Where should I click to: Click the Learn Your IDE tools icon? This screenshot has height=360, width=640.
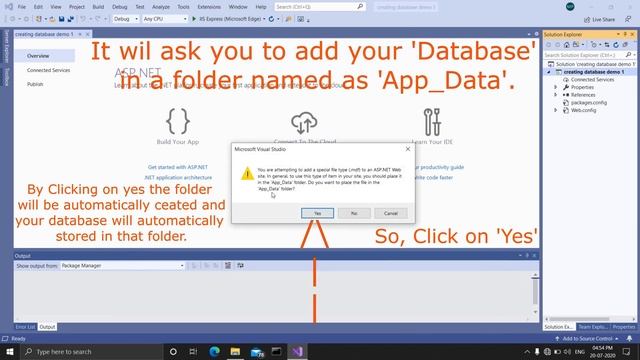point(432,122)
